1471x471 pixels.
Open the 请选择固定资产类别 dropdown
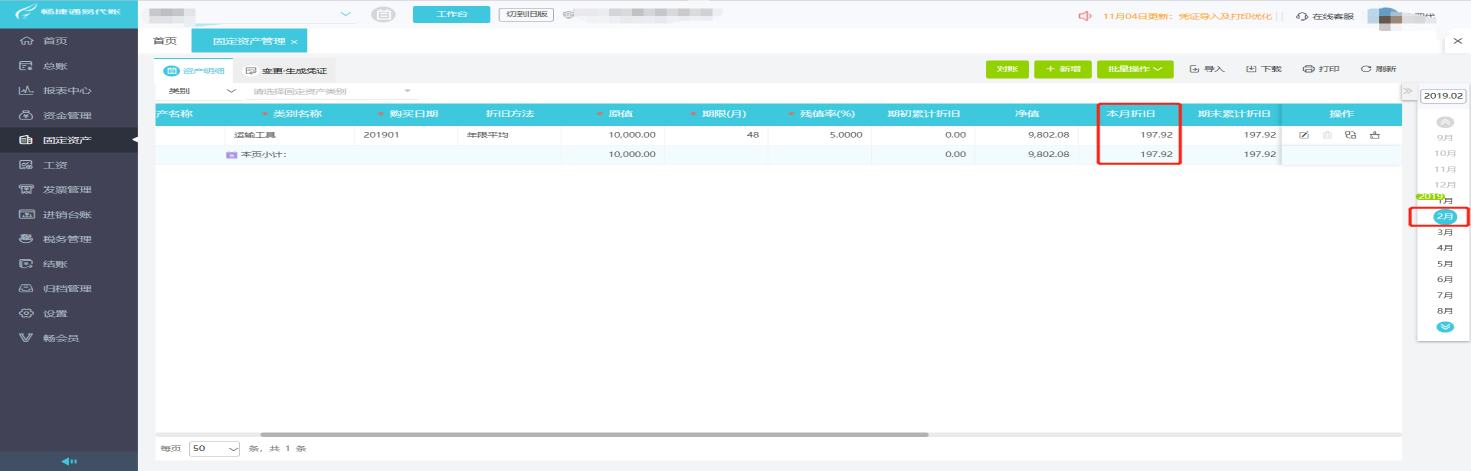click(x=331, y=91)
